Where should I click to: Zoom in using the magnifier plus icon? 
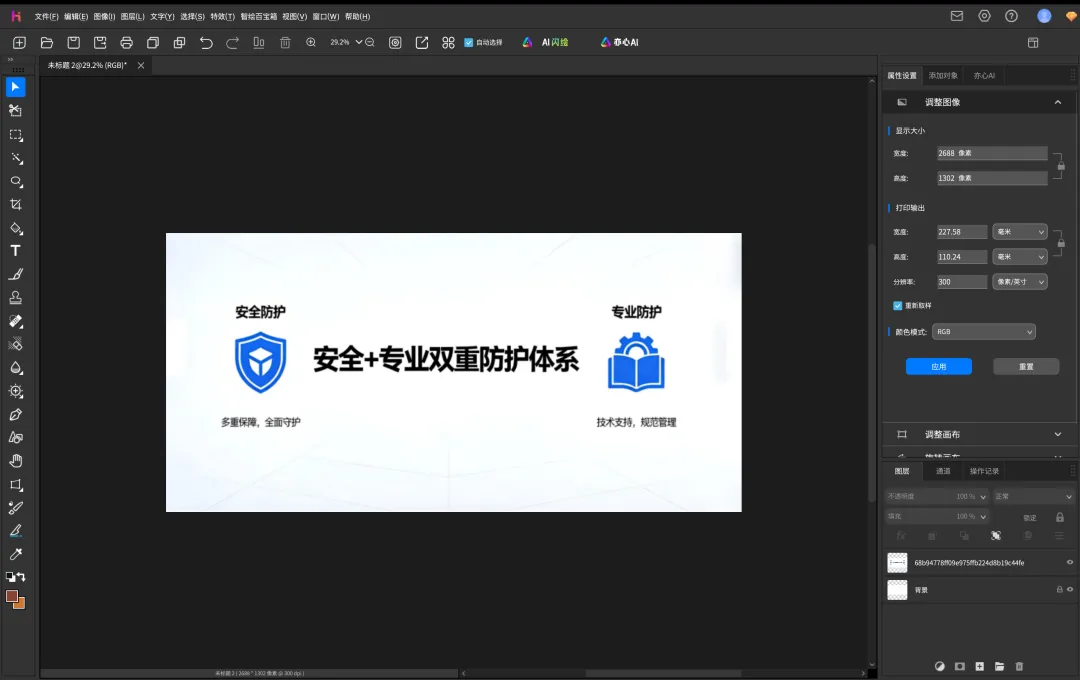click(x=311, y=43)
